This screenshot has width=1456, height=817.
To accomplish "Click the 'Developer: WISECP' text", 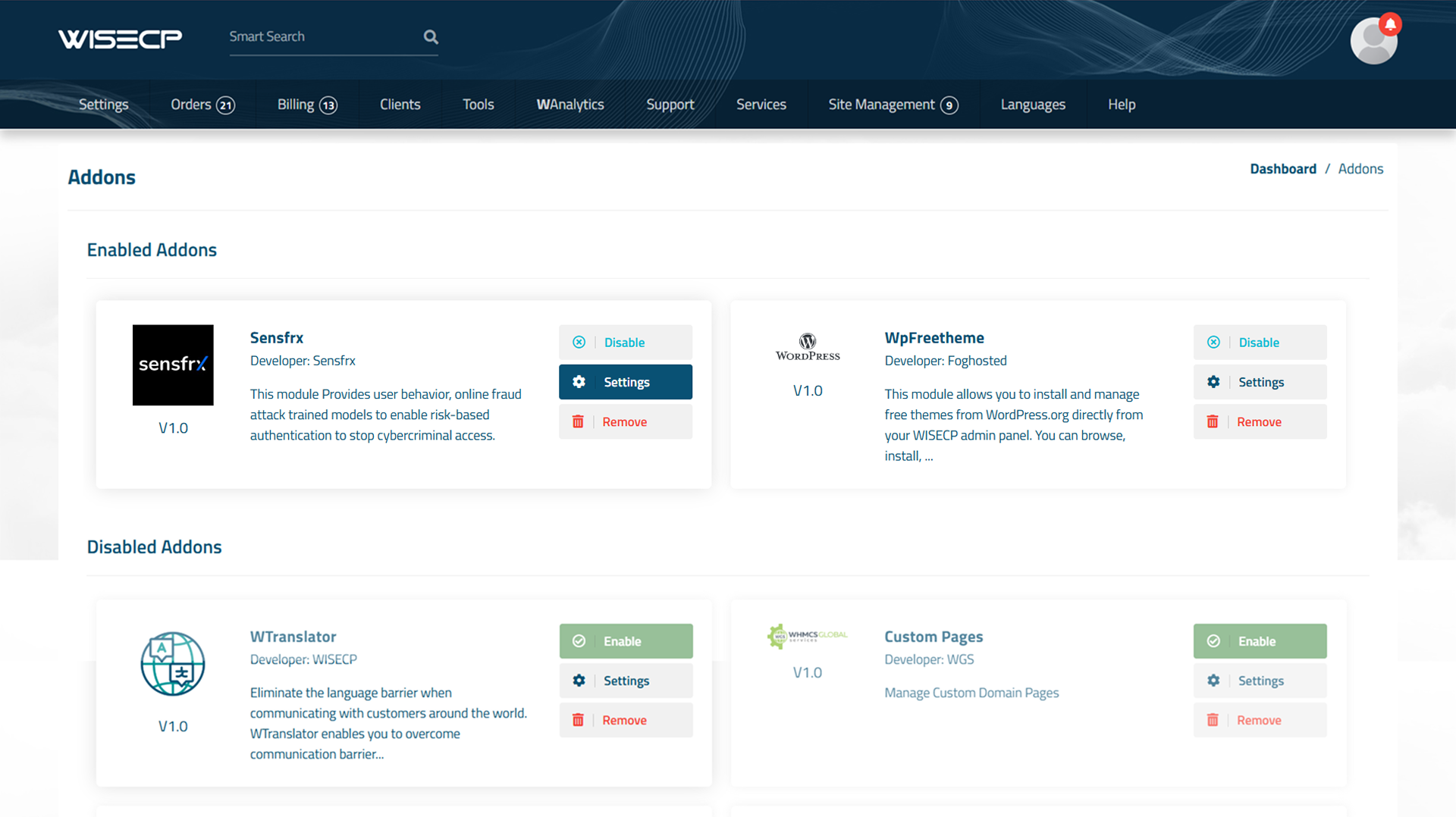I will 303,659.
